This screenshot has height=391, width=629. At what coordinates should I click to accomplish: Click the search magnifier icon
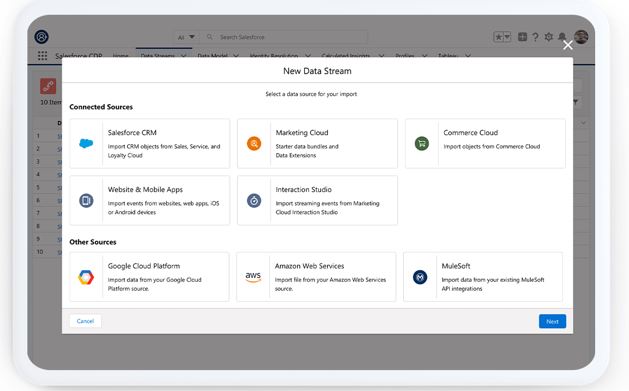click(x=209, y=37)
